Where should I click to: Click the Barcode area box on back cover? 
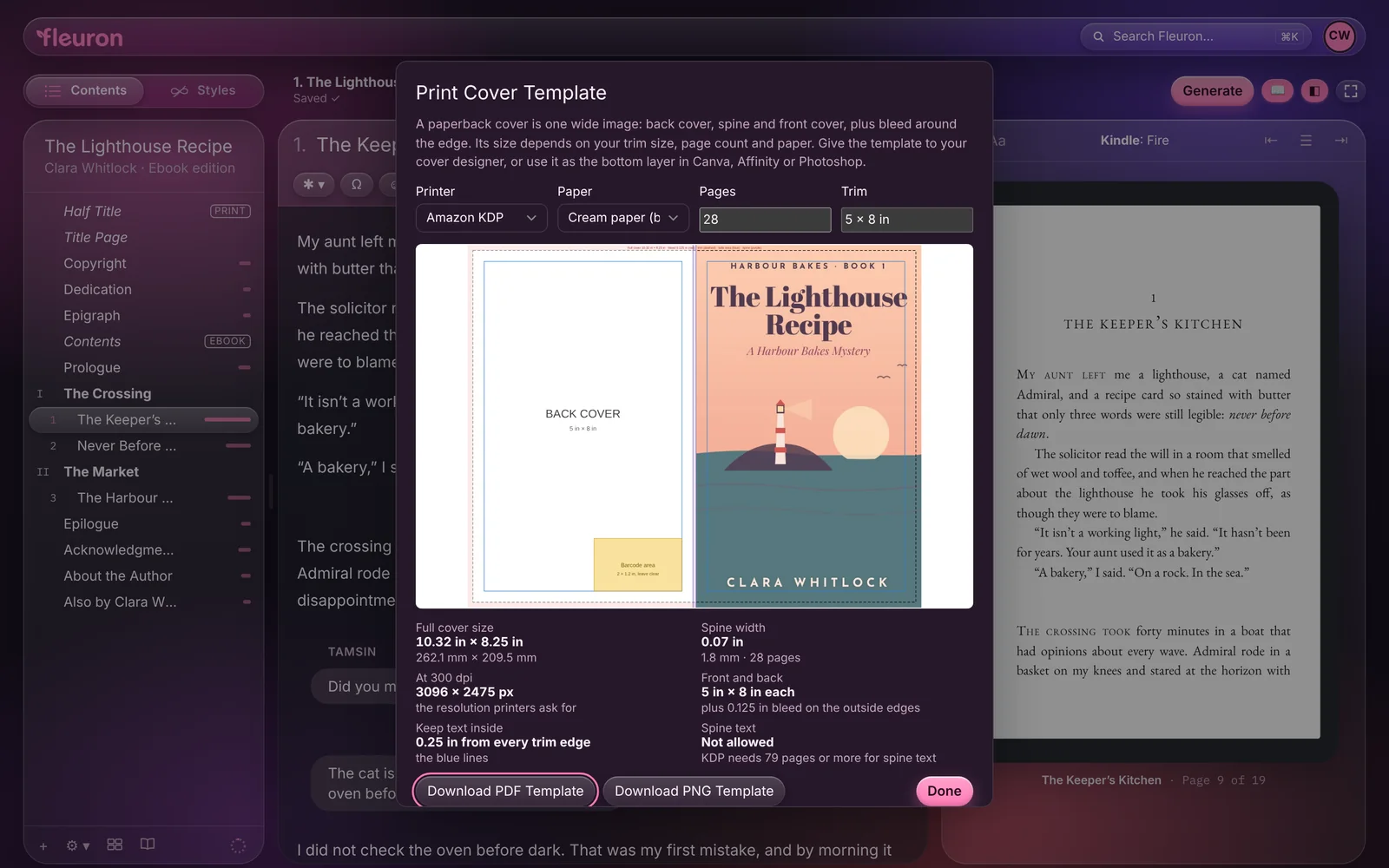click(638, 564)
